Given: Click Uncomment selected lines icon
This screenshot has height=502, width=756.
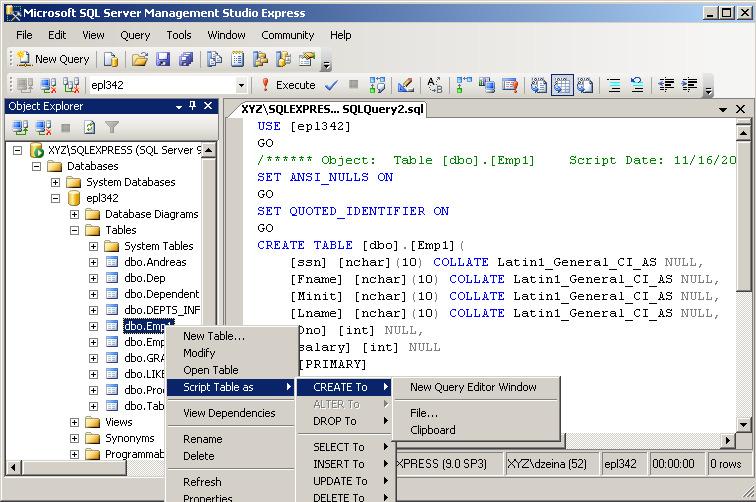Looking at the screenshot, I should (x=637, y=85).
